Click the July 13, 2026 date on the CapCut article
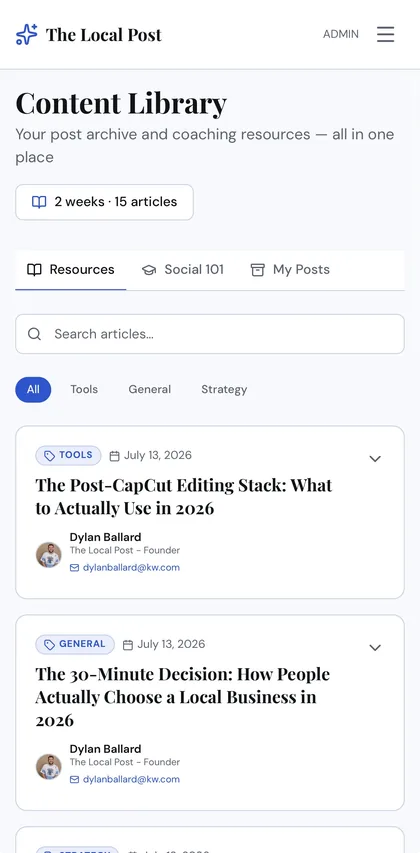 (x=158, y=455)
